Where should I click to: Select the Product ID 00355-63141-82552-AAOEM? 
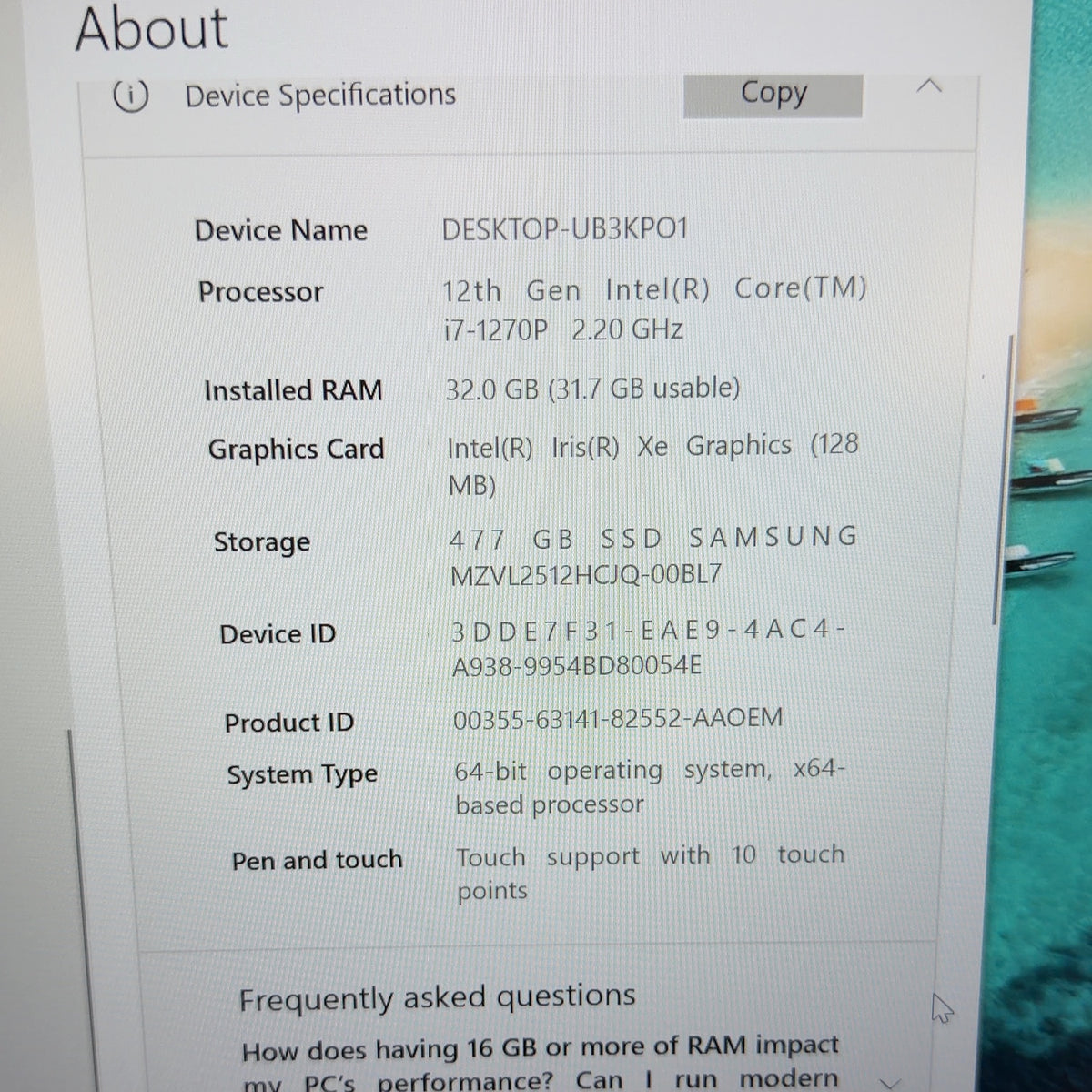[x=618, y=718]
